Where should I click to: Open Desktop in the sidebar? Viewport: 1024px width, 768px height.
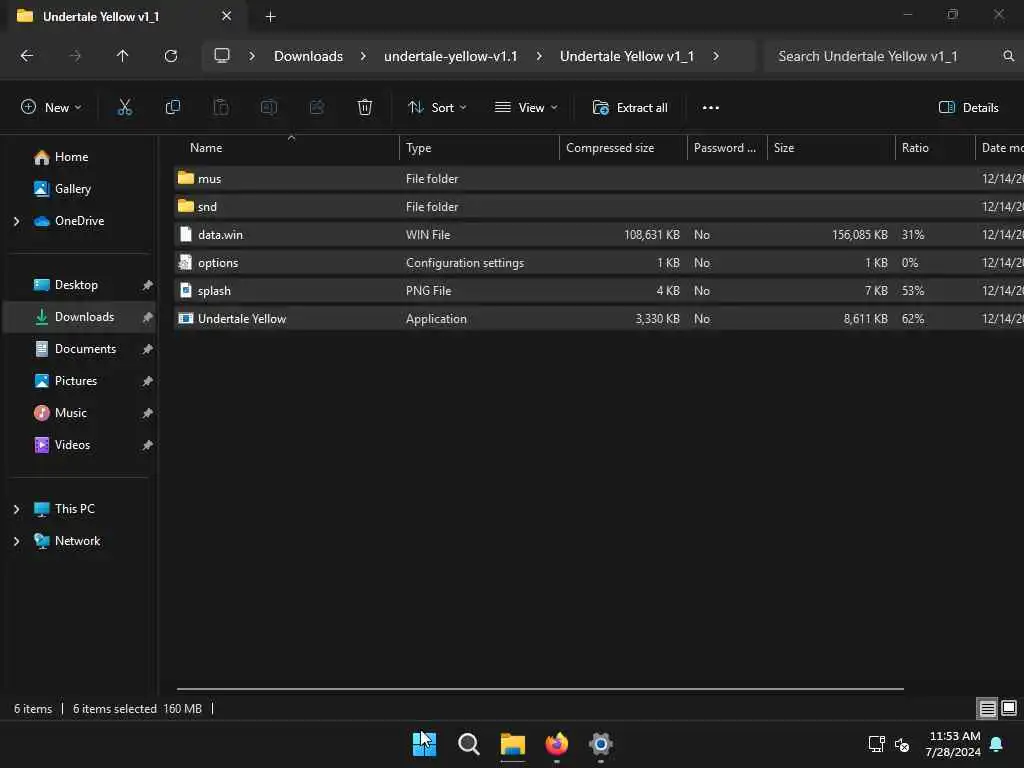click(x=76, y=285)
